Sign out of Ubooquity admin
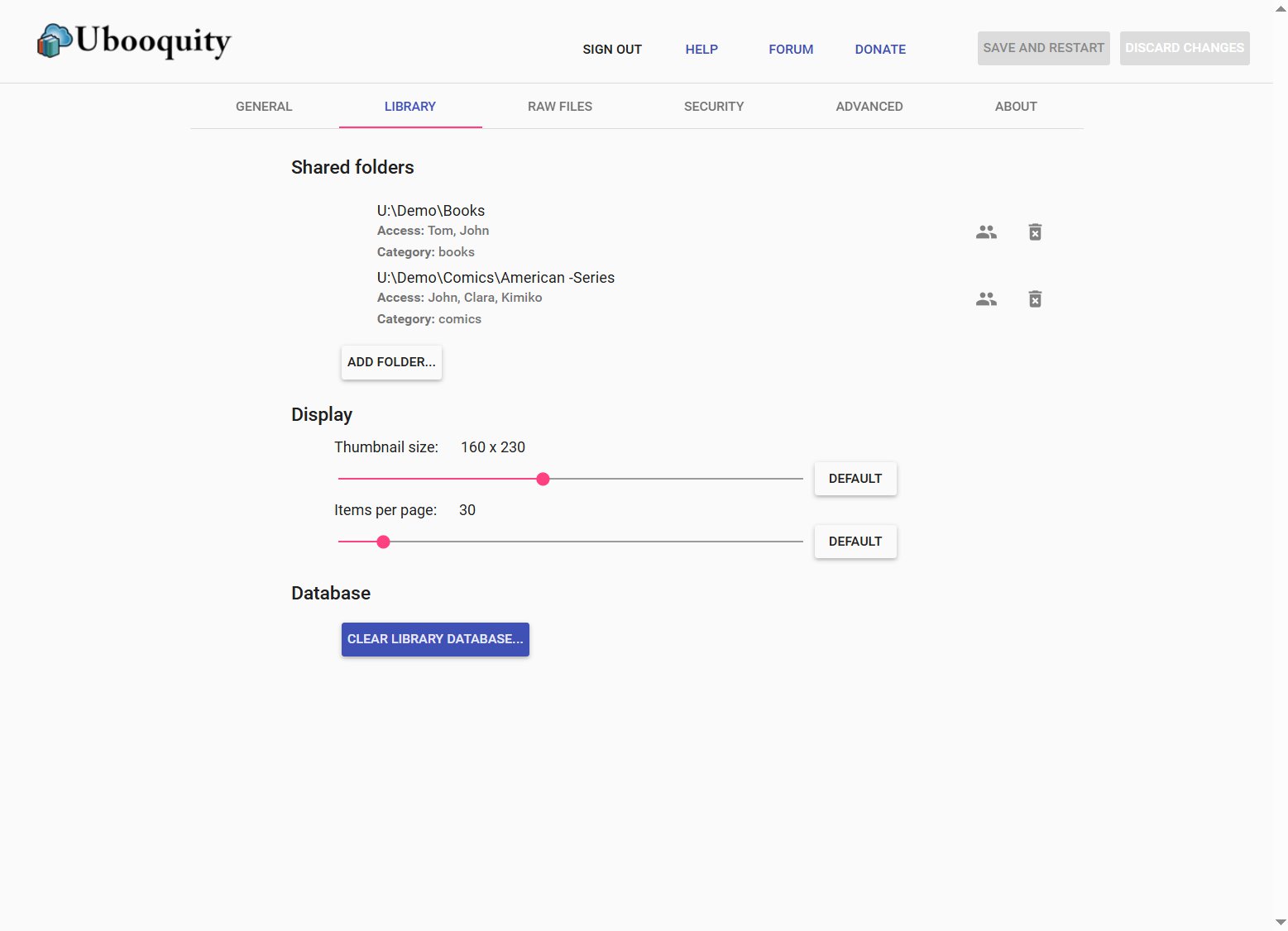The image size is (1288, 931). coord(612,50)
